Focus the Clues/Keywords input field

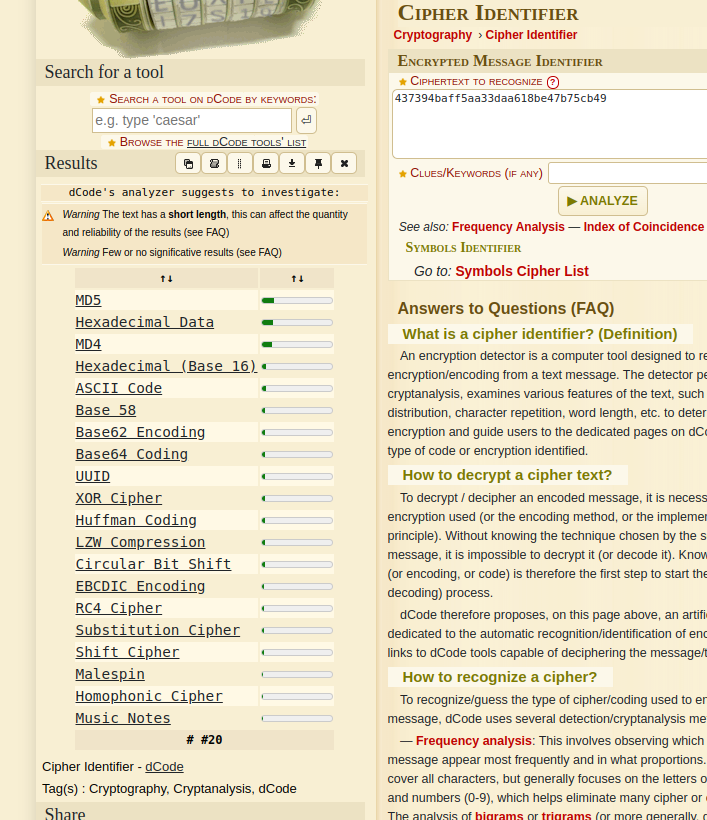(x=628, y=173)
